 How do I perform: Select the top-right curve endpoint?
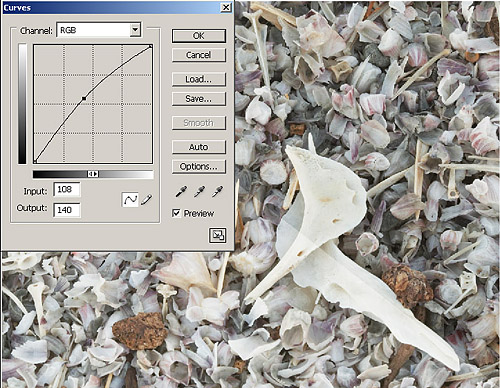point(151,46)
